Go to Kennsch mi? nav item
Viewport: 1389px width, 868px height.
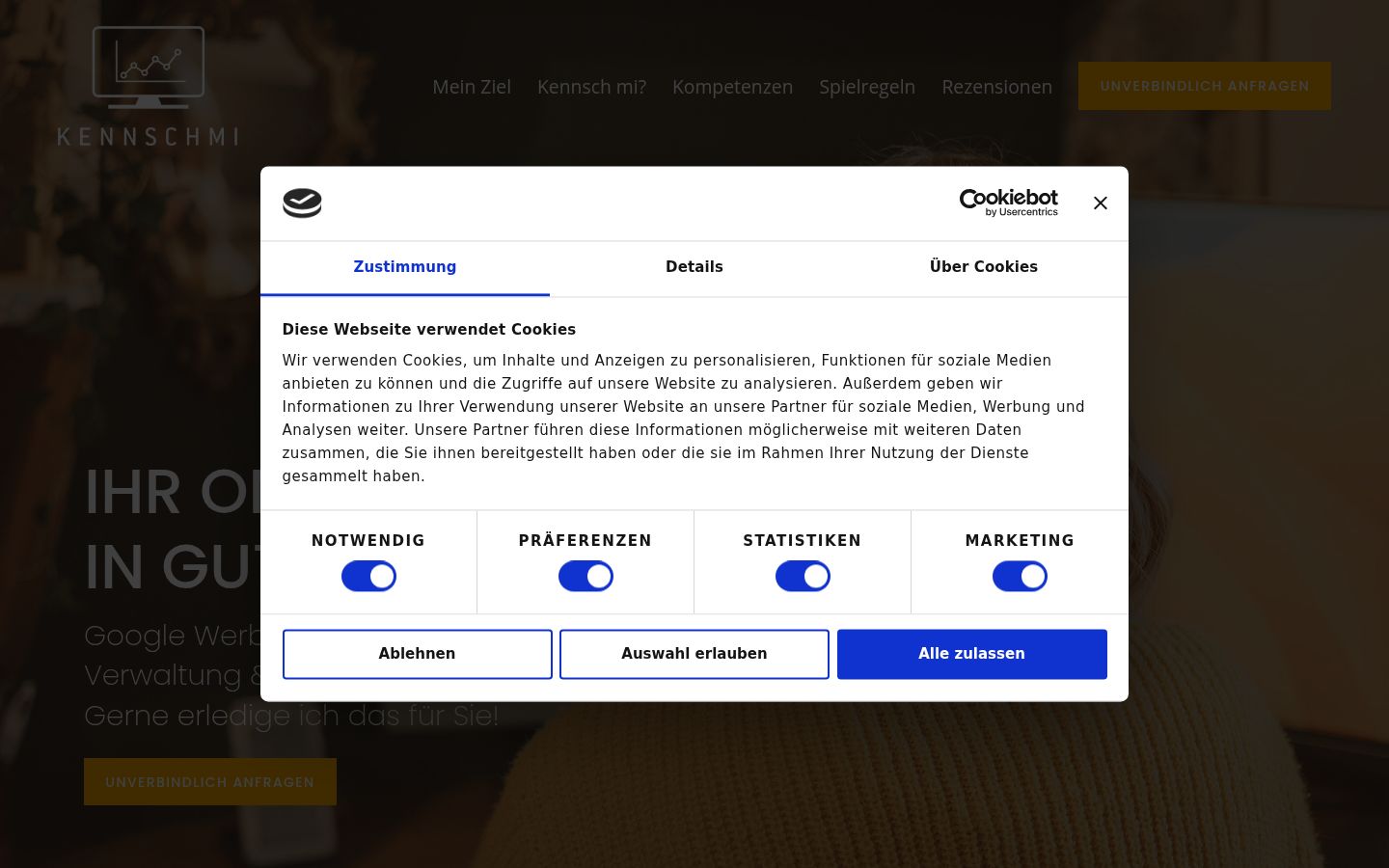click(592, 87)
